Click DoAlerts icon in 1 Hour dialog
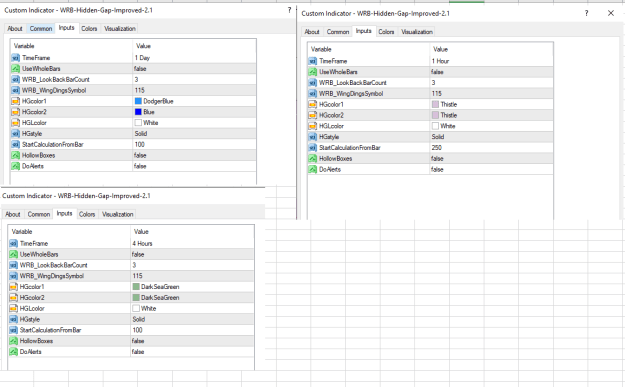The height and width of the screenshot is (387, 625). (x=313, y=169)
